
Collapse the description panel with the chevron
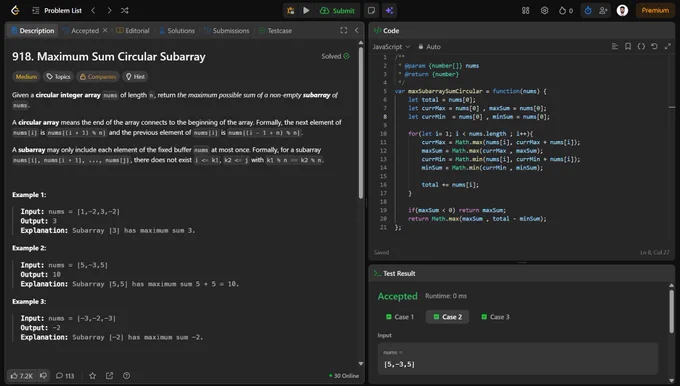pyautogui.click(x=356, y=30)
